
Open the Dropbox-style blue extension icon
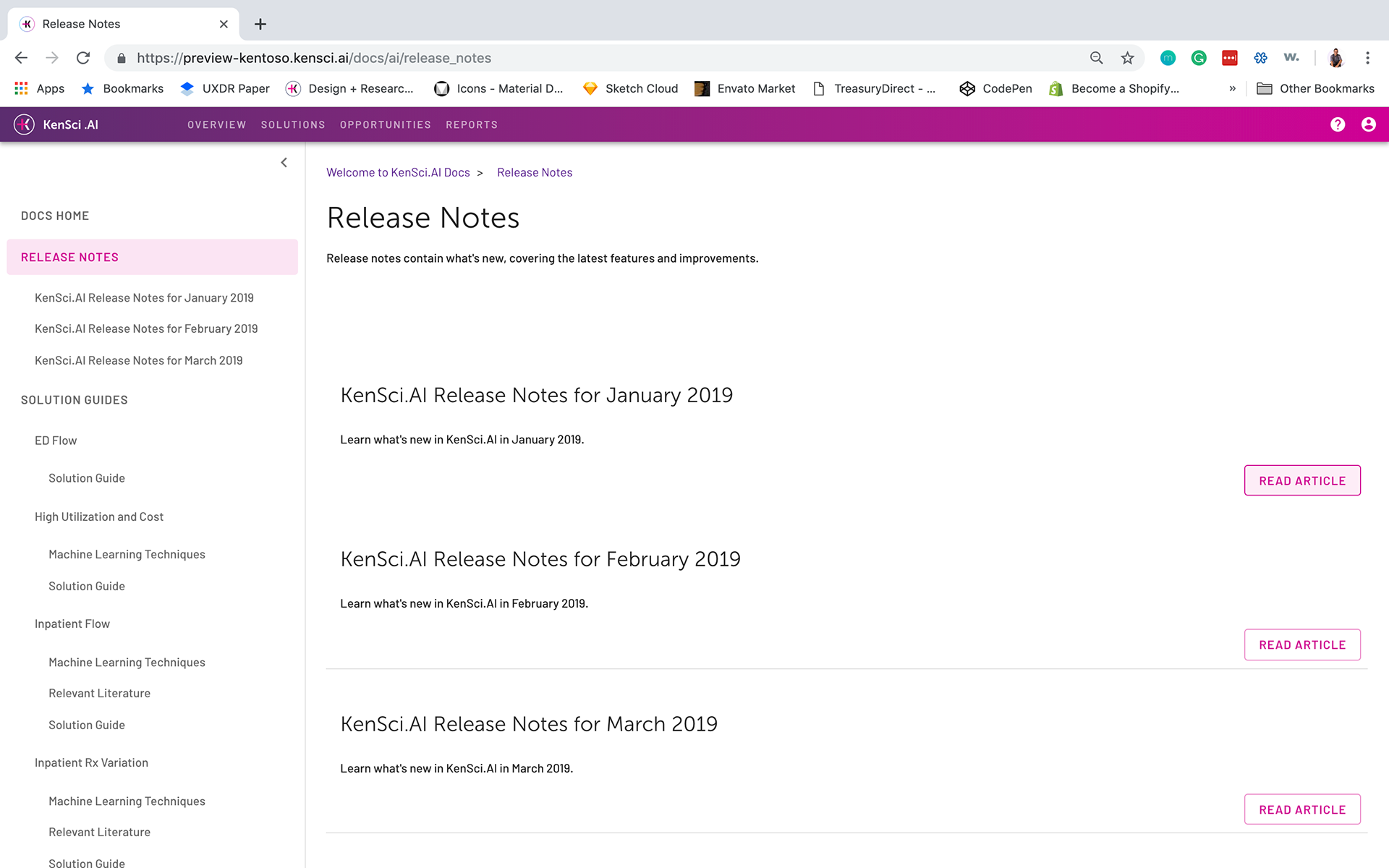coord(1260,58)
